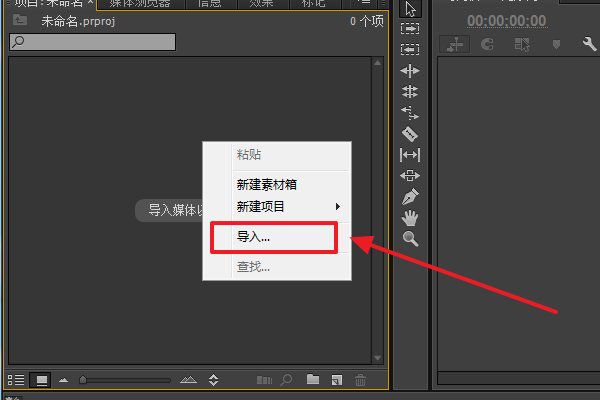
Task: Click the Clear trash icon
Action: 360,380
